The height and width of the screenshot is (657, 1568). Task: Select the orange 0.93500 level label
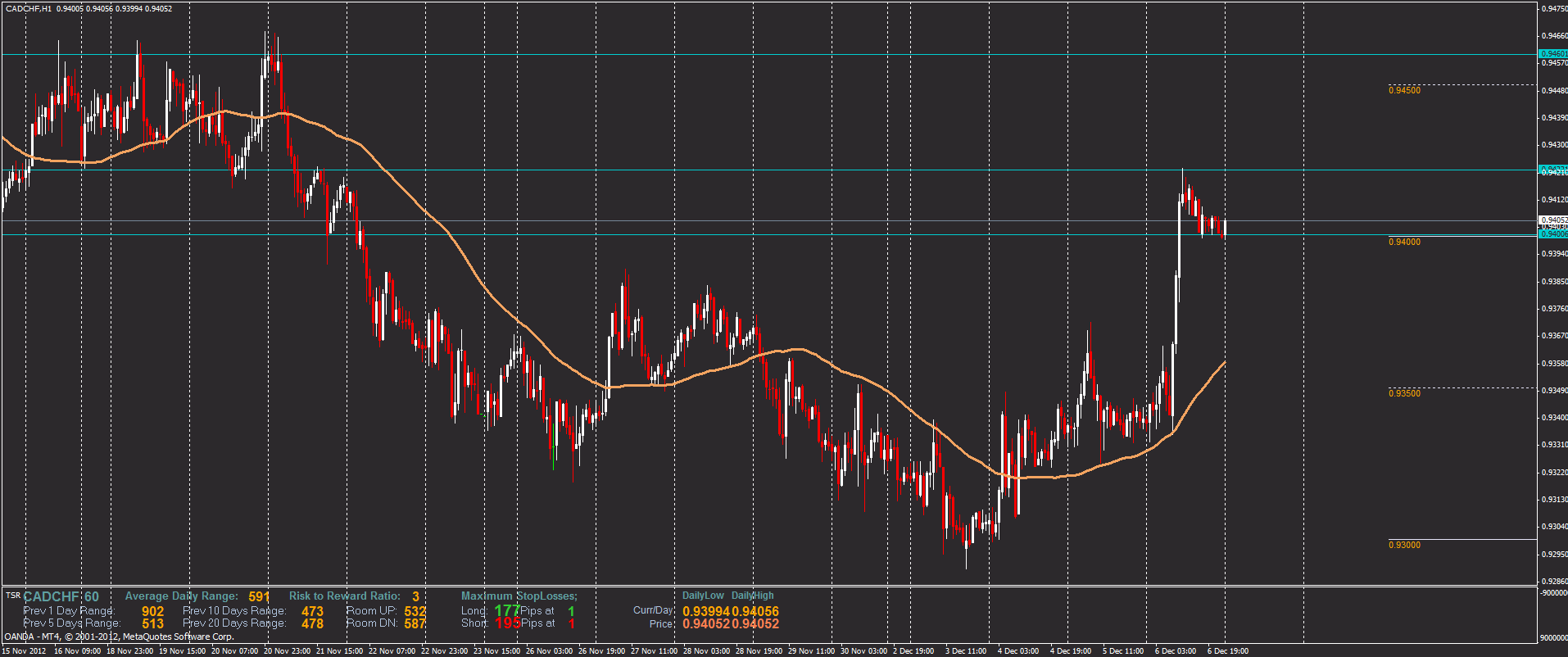(x=1404, y=393)
